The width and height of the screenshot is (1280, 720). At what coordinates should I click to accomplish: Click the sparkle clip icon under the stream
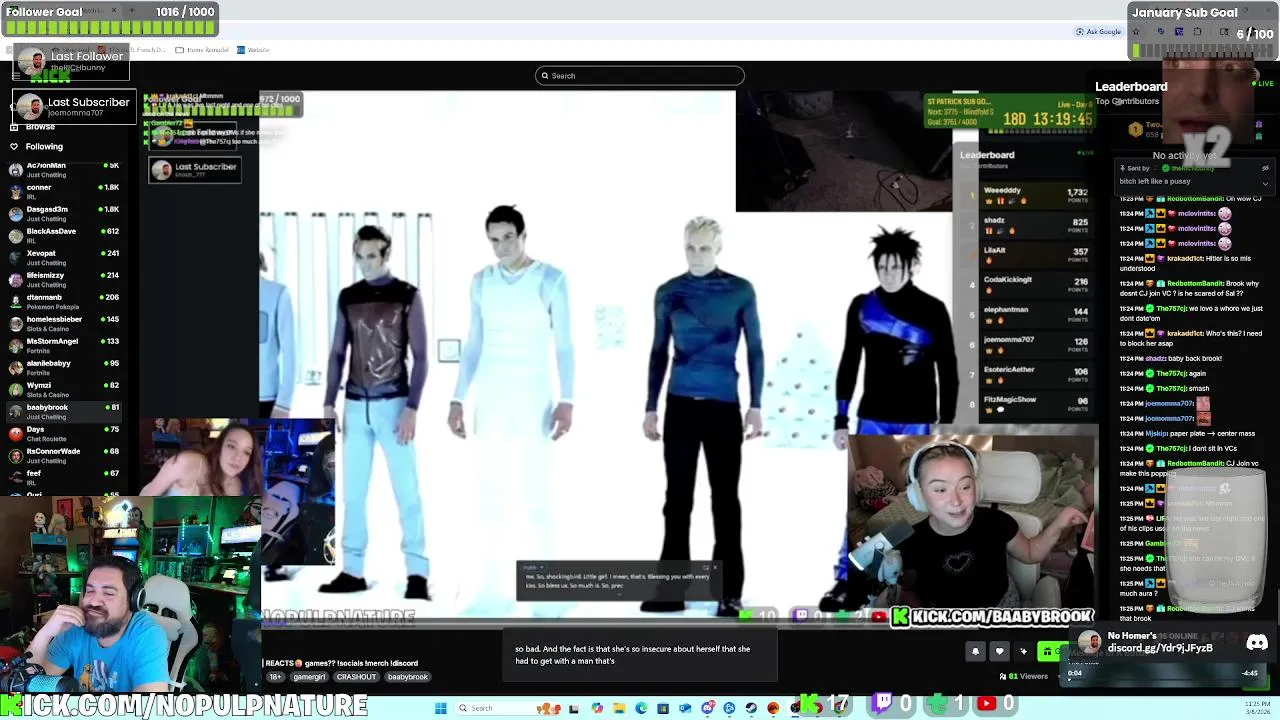[x=1023, y=652]
